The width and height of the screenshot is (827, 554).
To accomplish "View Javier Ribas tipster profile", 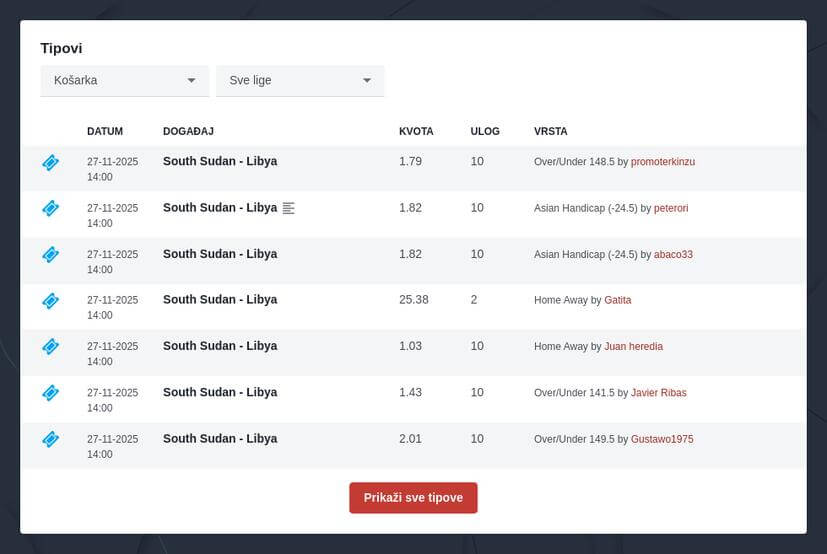I will point(658,392).
